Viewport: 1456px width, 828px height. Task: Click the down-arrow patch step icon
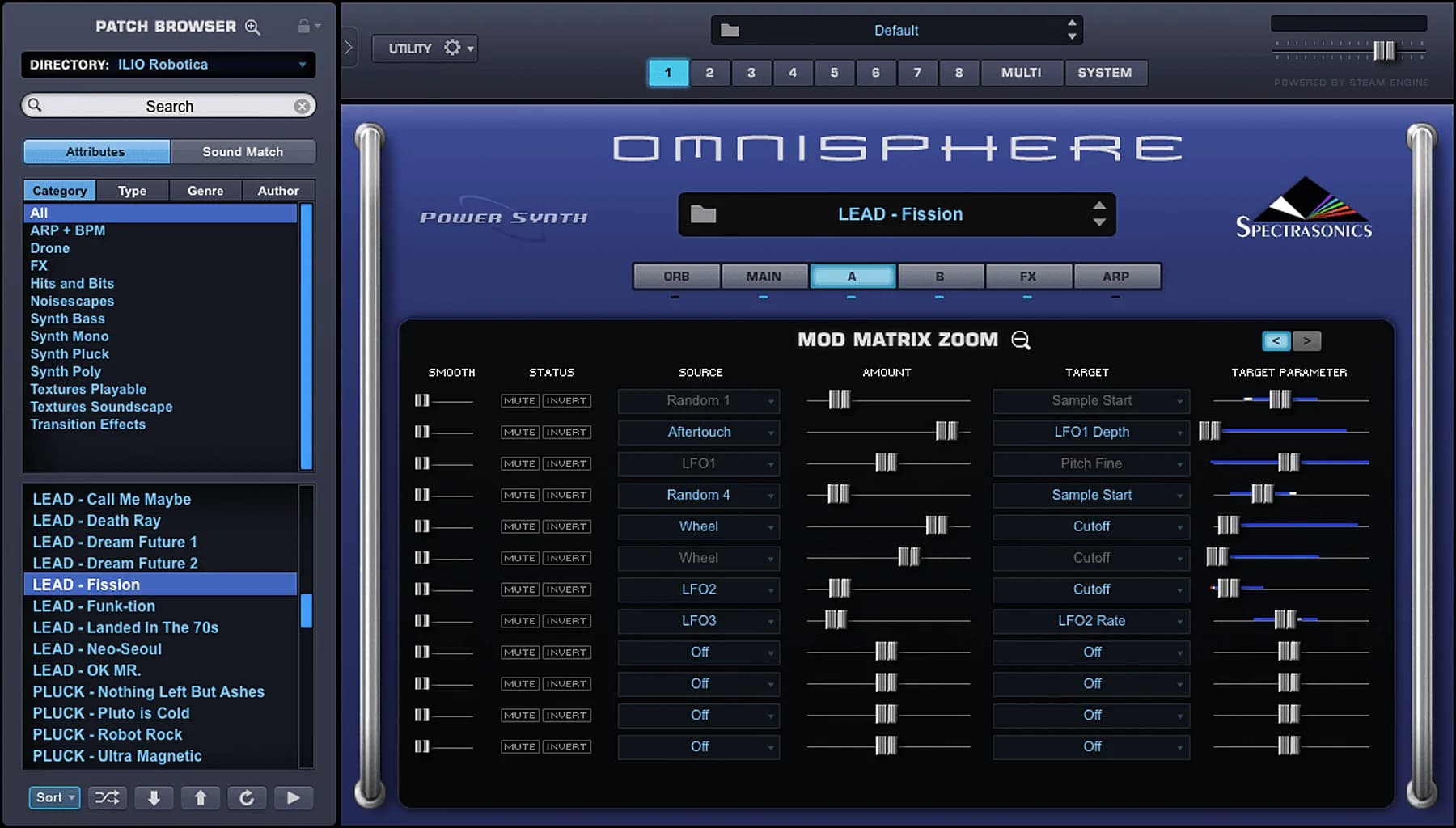(x=154, y=797)
